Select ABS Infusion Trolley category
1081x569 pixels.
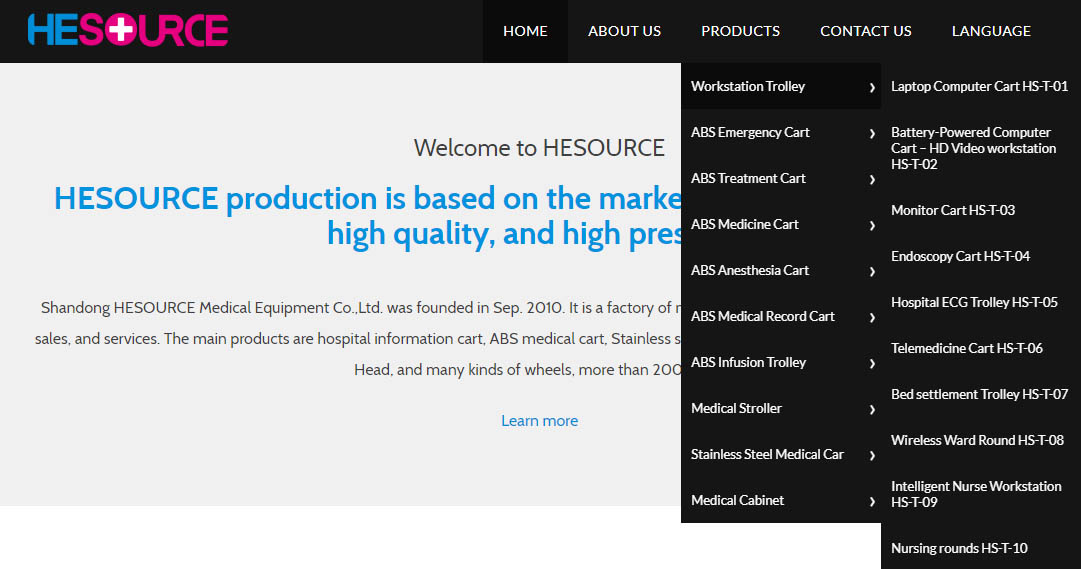tap(781, 362)
